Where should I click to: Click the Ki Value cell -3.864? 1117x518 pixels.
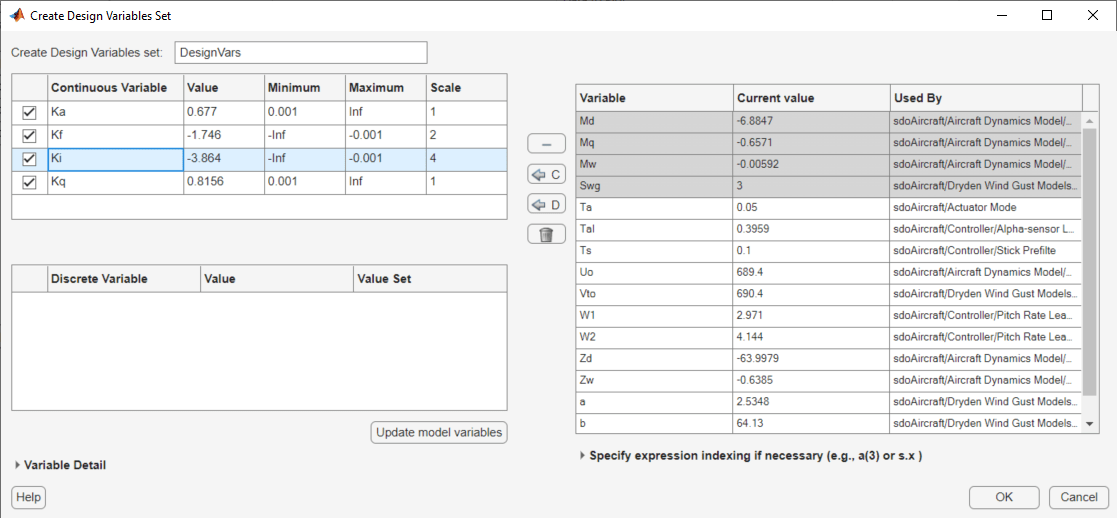(223, 160)
